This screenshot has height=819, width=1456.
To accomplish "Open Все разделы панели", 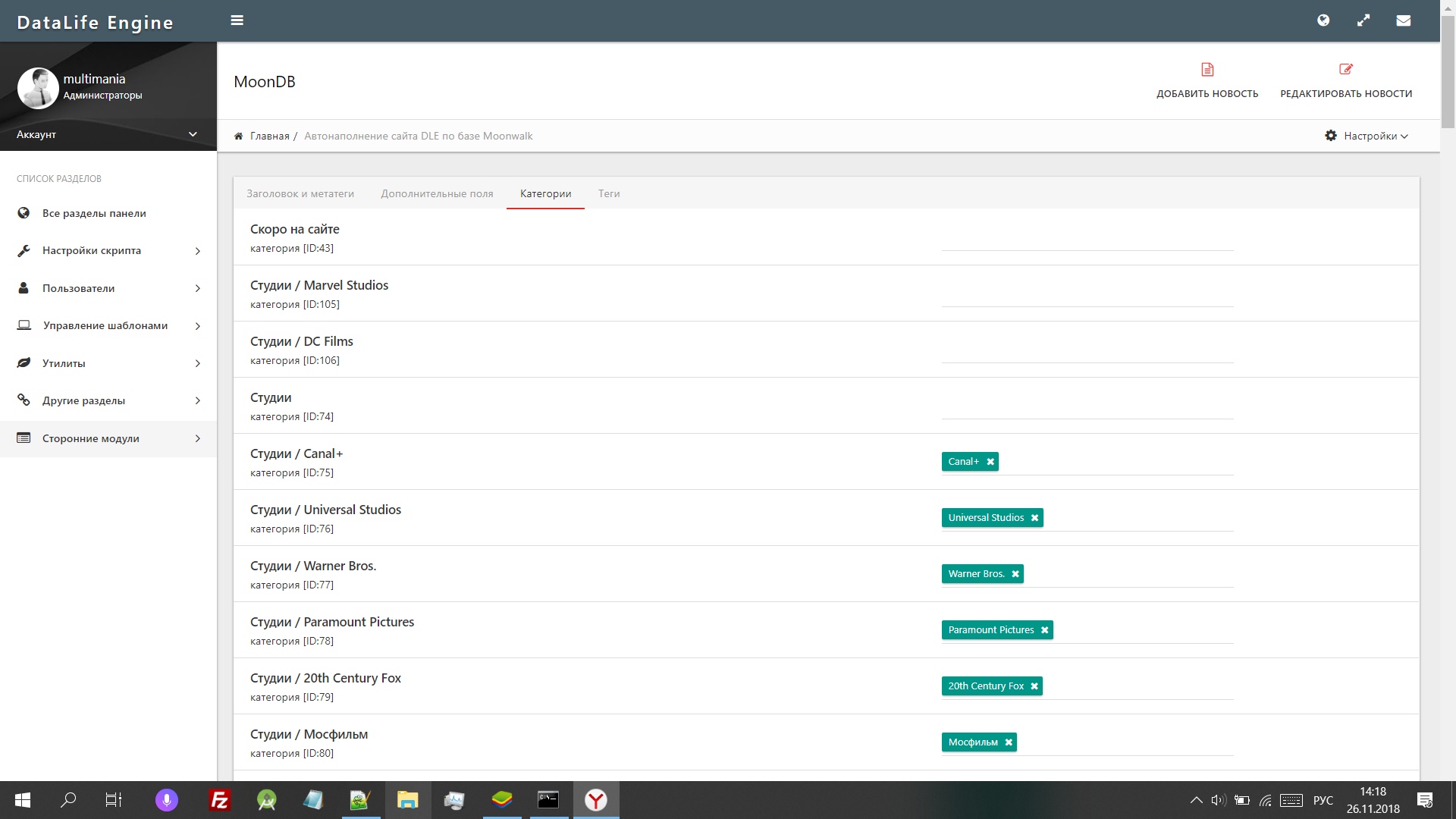I will (94, 213).
